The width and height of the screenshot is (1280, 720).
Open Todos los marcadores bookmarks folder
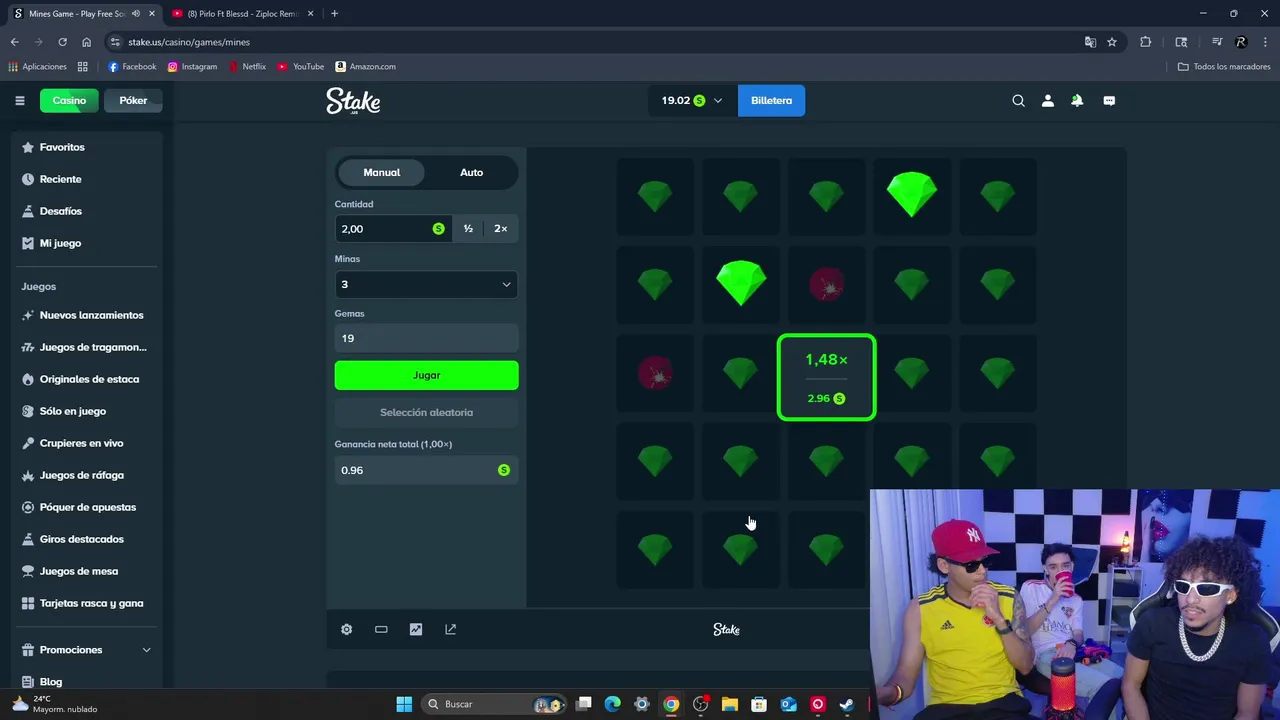[x=1223, y=66]
